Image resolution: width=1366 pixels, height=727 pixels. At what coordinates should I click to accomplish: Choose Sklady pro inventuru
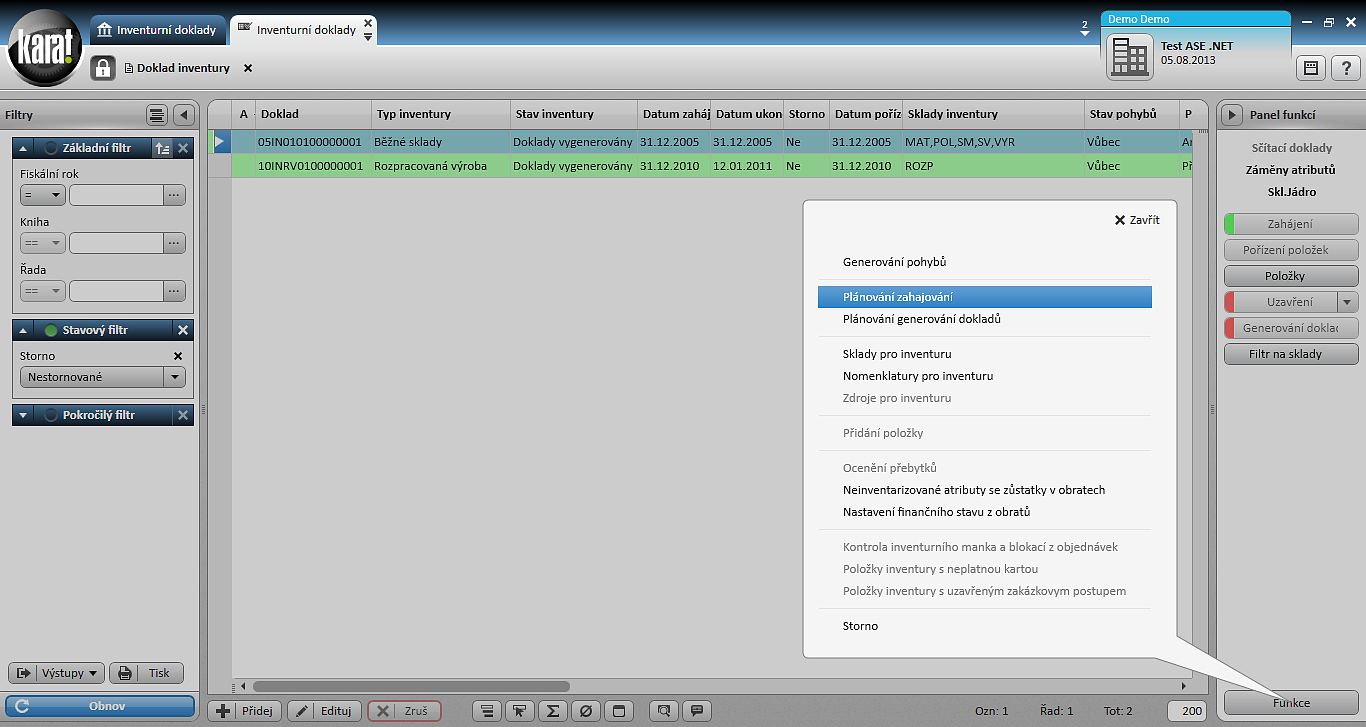(897, 354)
